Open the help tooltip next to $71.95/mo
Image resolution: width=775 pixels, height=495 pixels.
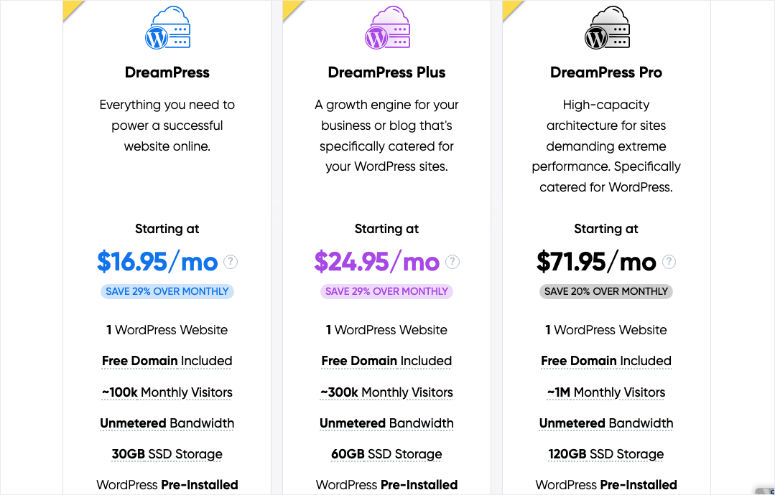tap(669, 262)
